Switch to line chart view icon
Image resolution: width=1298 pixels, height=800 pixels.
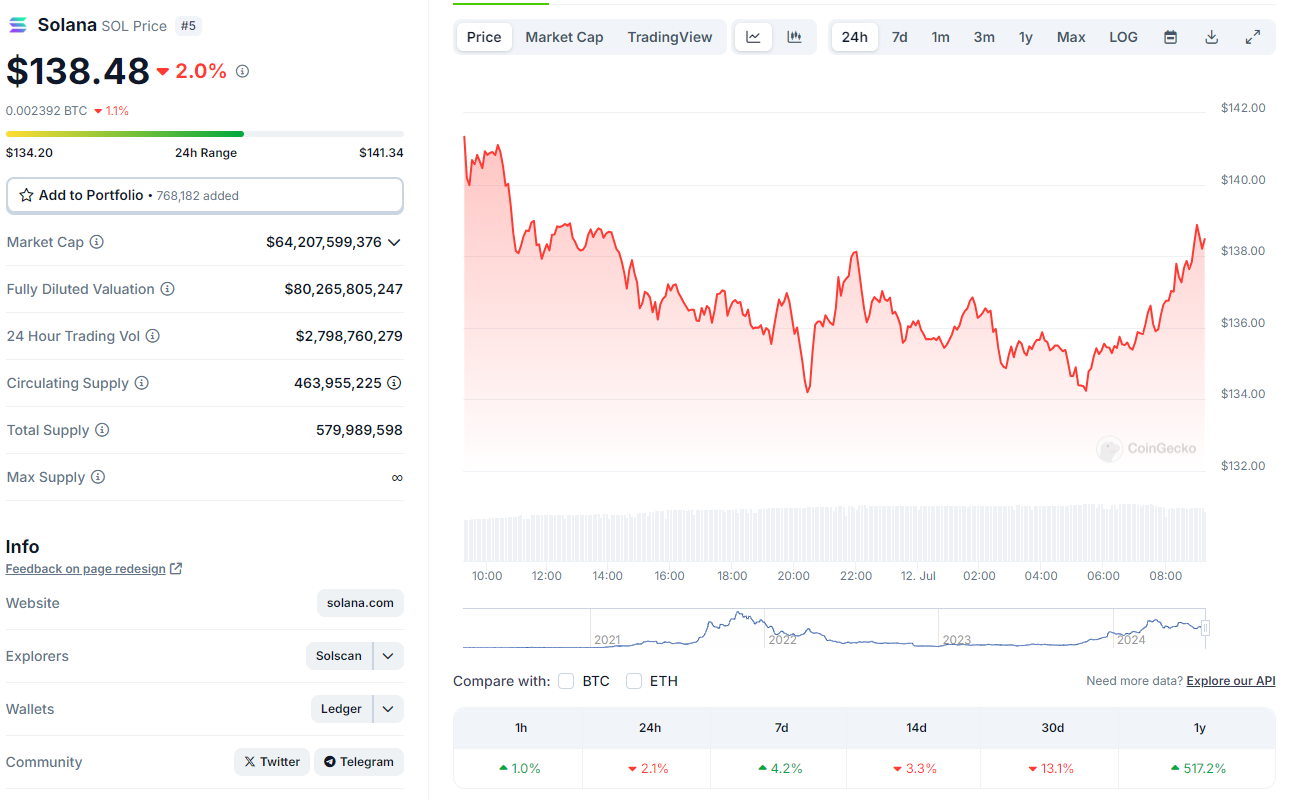(754, 37)
